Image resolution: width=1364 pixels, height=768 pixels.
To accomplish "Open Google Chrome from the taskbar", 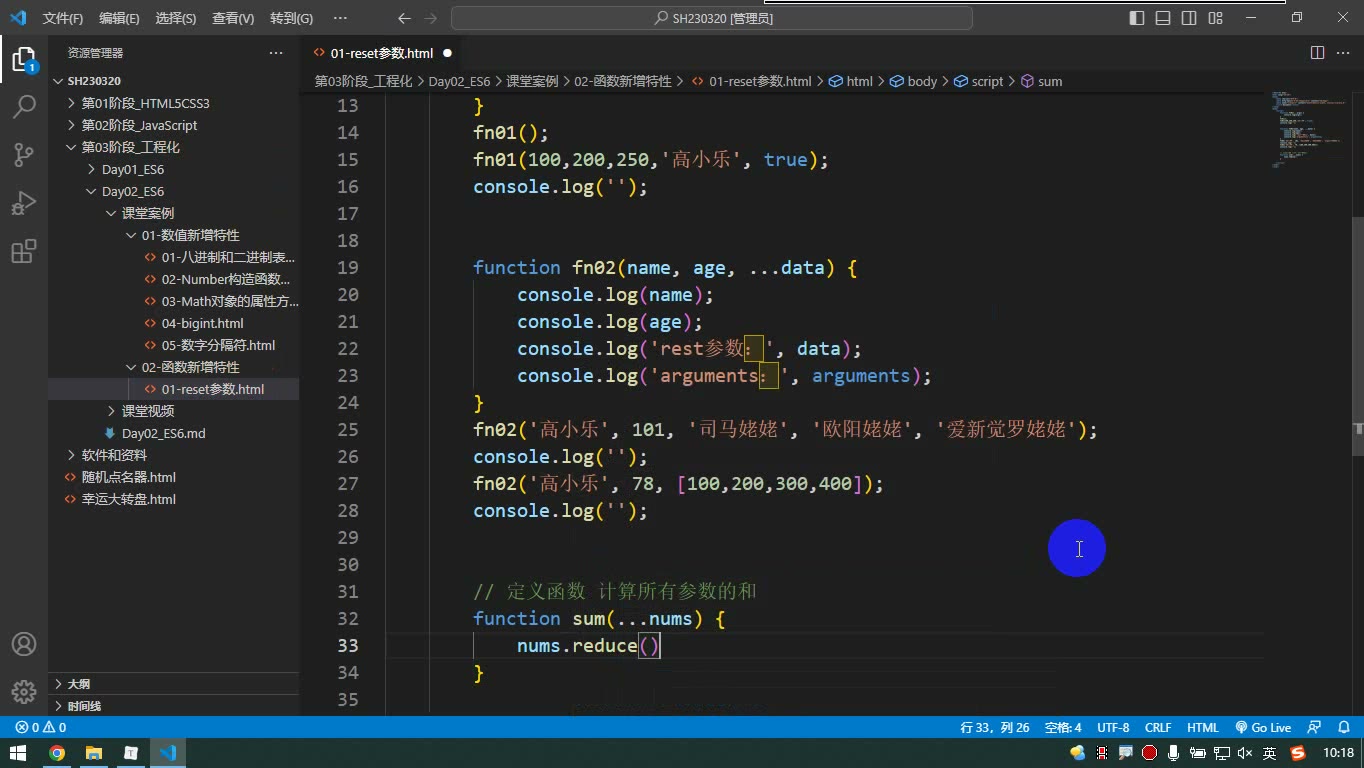I will 57,753.
